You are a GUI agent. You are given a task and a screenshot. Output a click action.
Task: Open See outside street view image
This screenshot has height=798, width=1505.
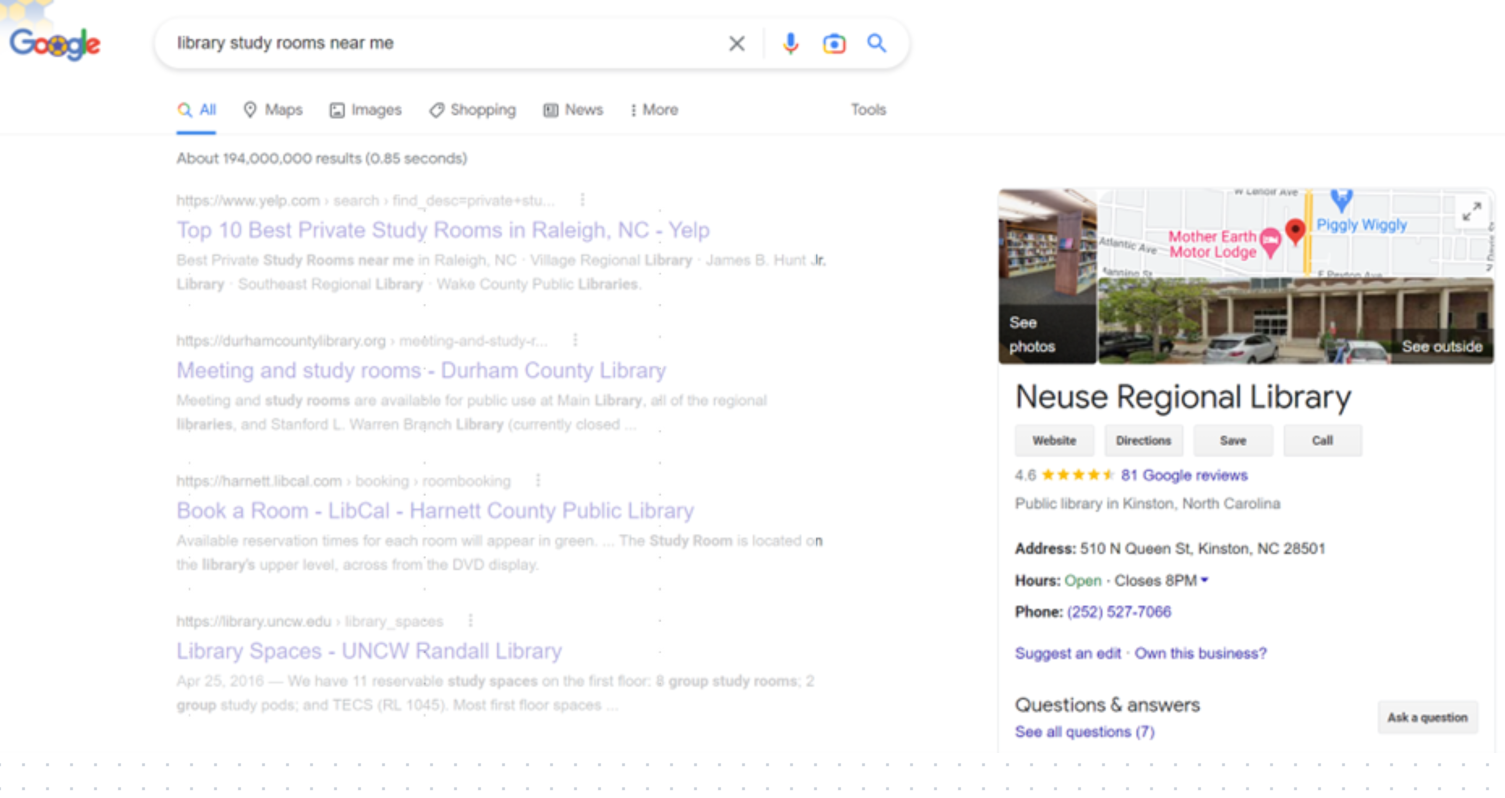tap(1296, 321)
